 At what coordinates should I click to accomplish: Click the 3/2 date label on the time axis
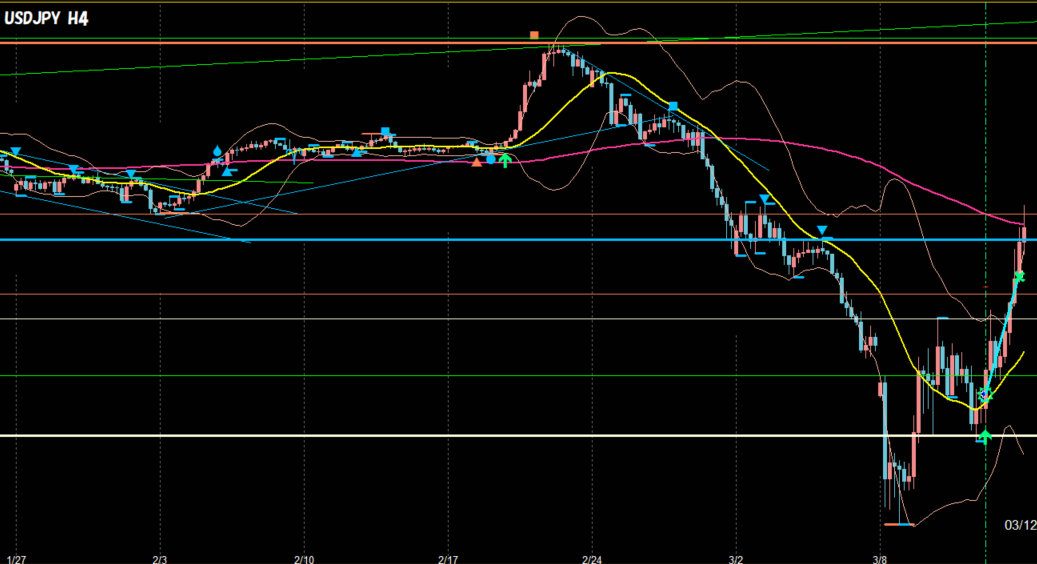(x=735, y=559)
